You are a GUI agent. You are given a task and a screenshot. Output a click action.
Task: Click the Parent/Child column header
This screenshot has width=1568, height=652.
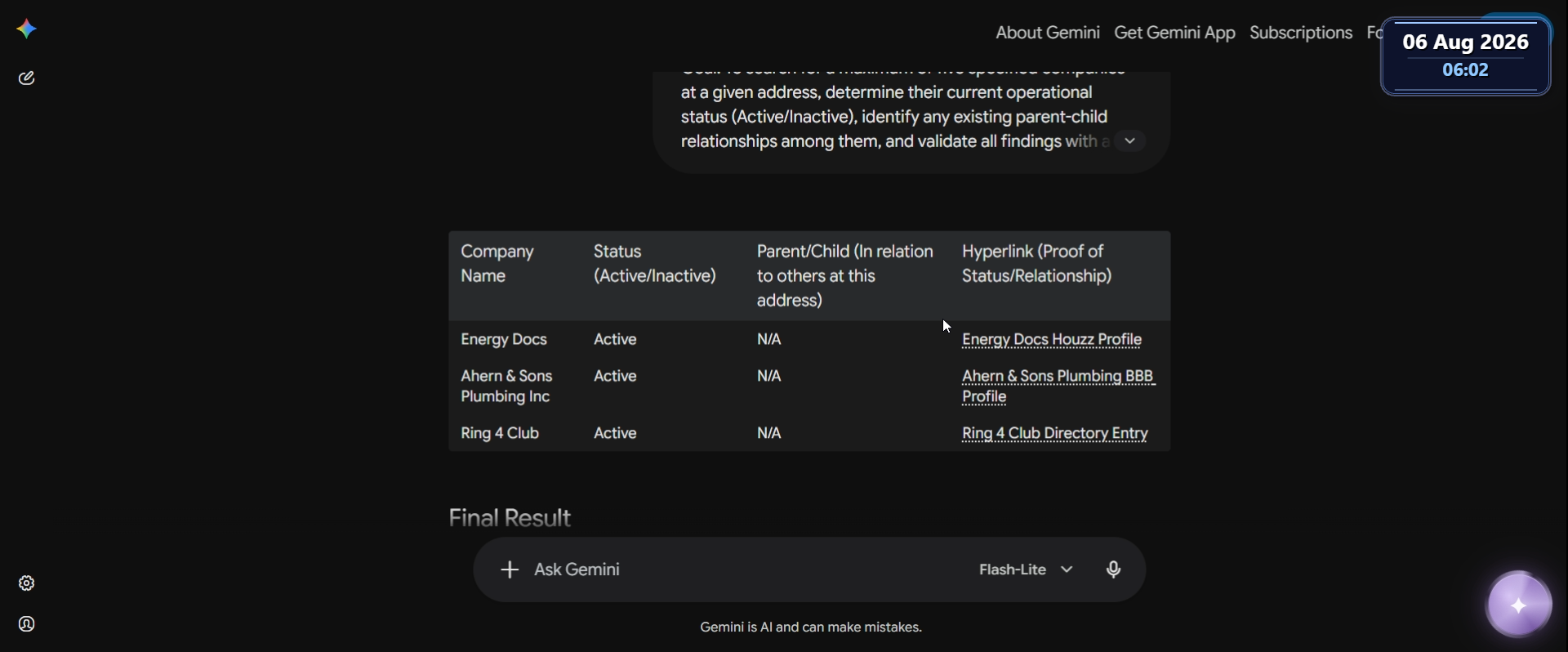845,276
